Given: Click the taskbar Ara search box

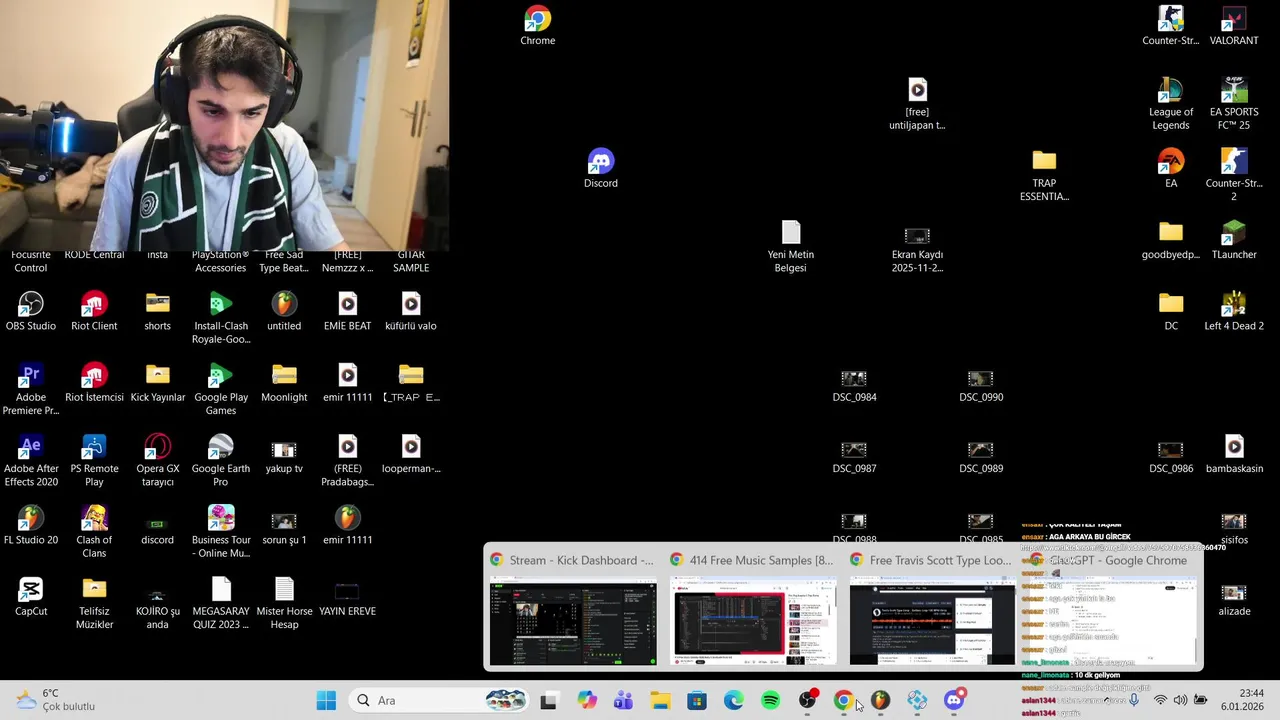Looking at the screenshot, I should pos(441,700).
